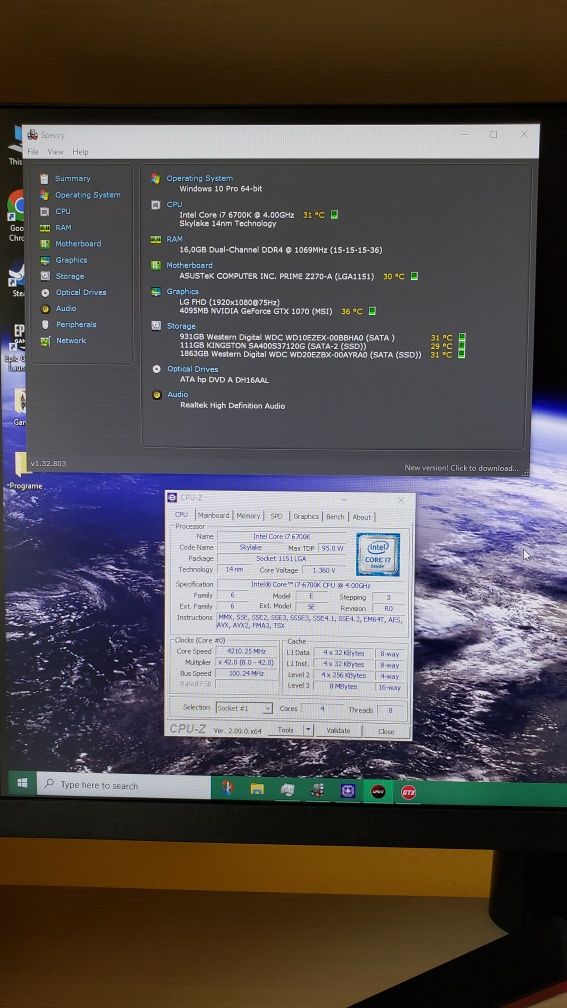
Task: Click the NVIDIA GeForce GTX 1070 line
Action: point(256,311)
